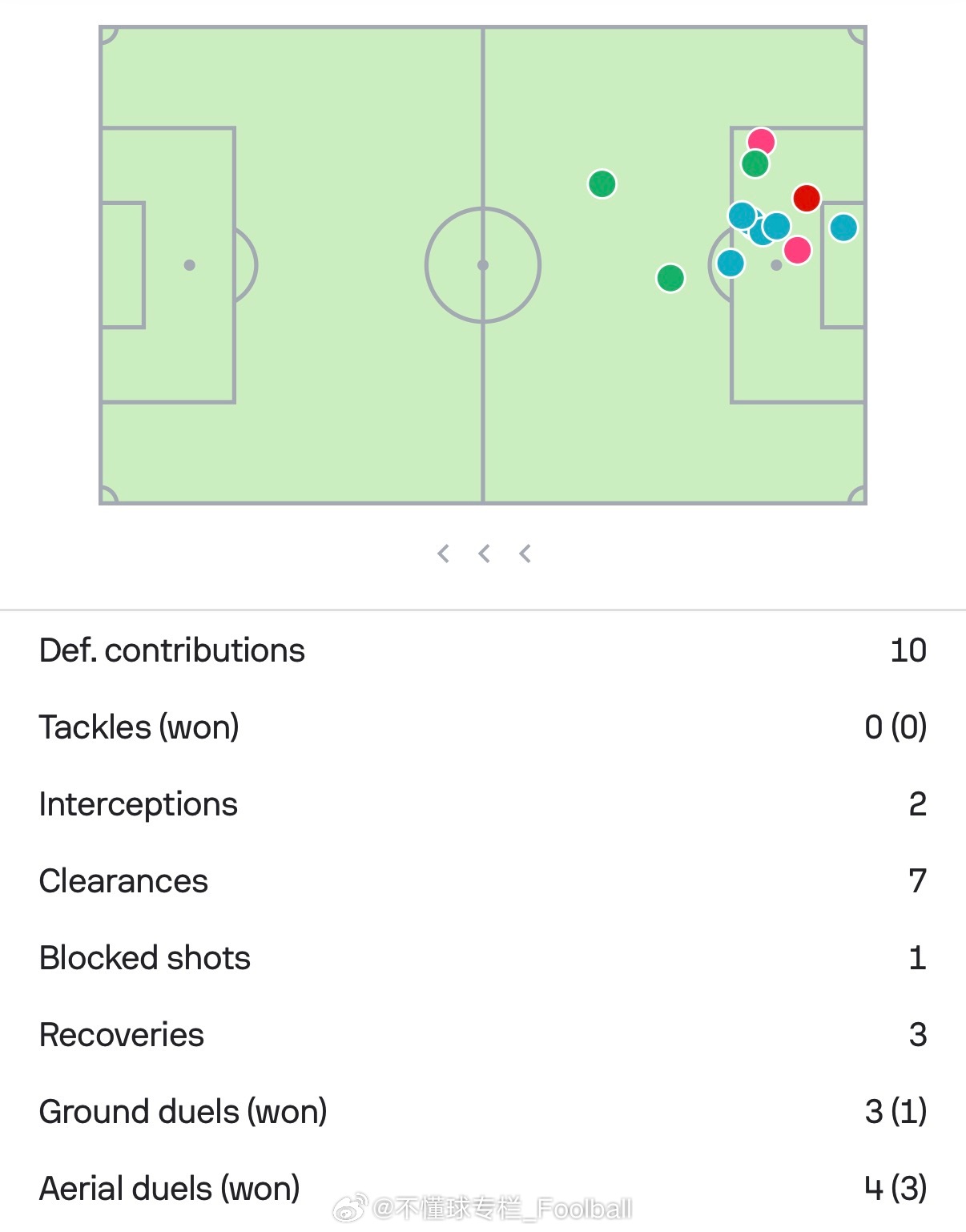The image size is (966, 1232).
Task: Select the pink dot beside the right penalty spot
Action: coord(797,250)
